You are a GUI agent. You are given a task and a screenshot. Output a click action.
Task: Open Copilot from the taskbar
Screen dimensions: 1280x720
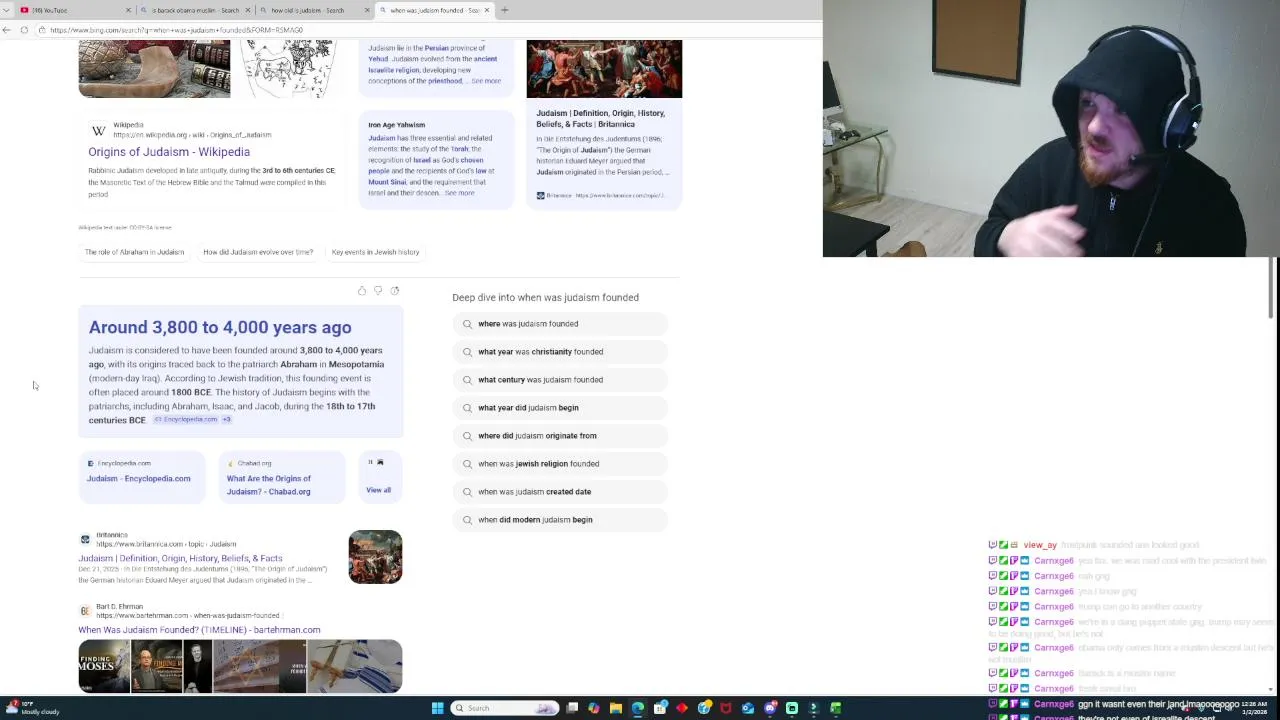point(594,708)
